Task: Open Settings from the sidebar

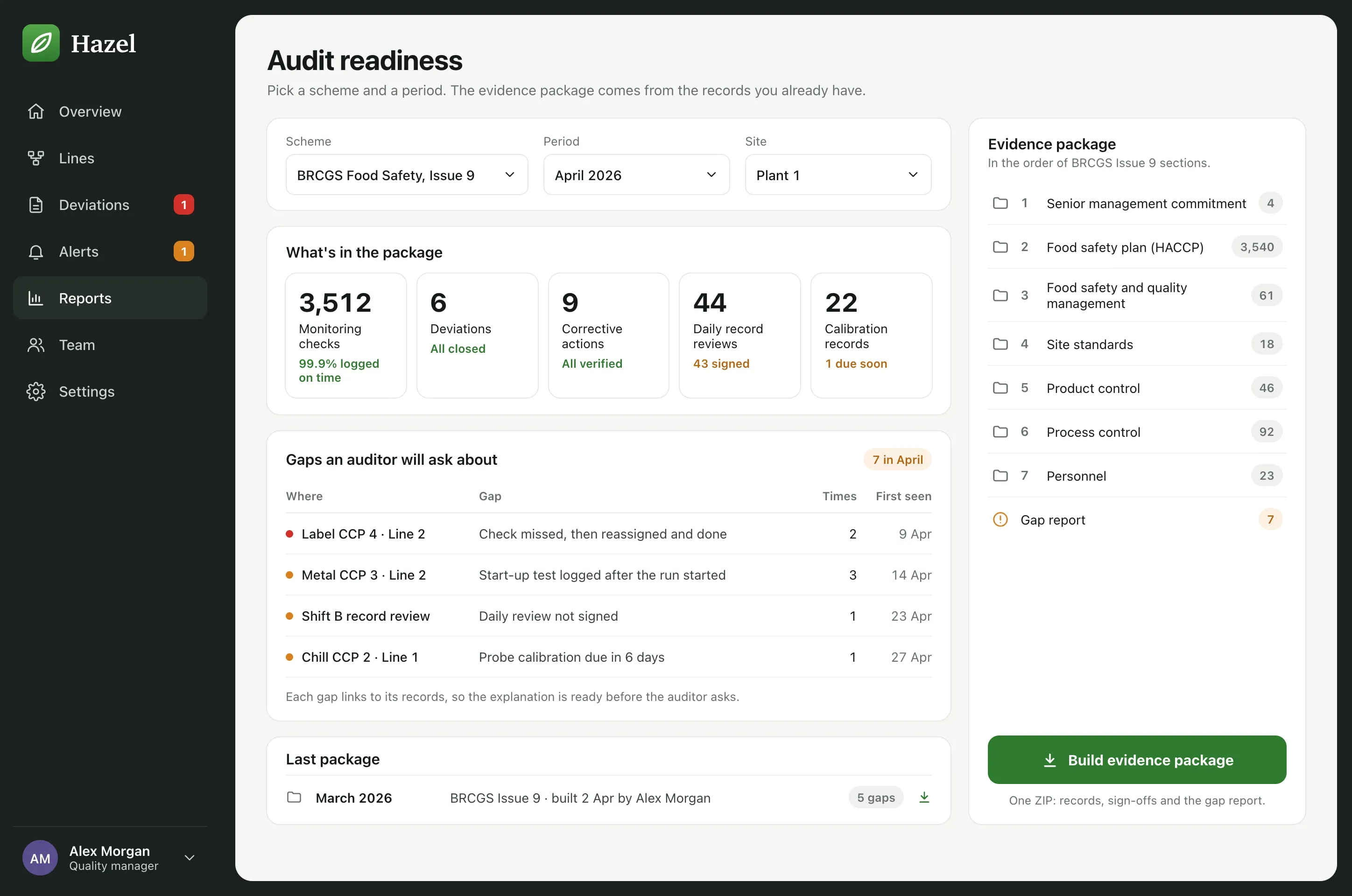Action: point(110,392)
